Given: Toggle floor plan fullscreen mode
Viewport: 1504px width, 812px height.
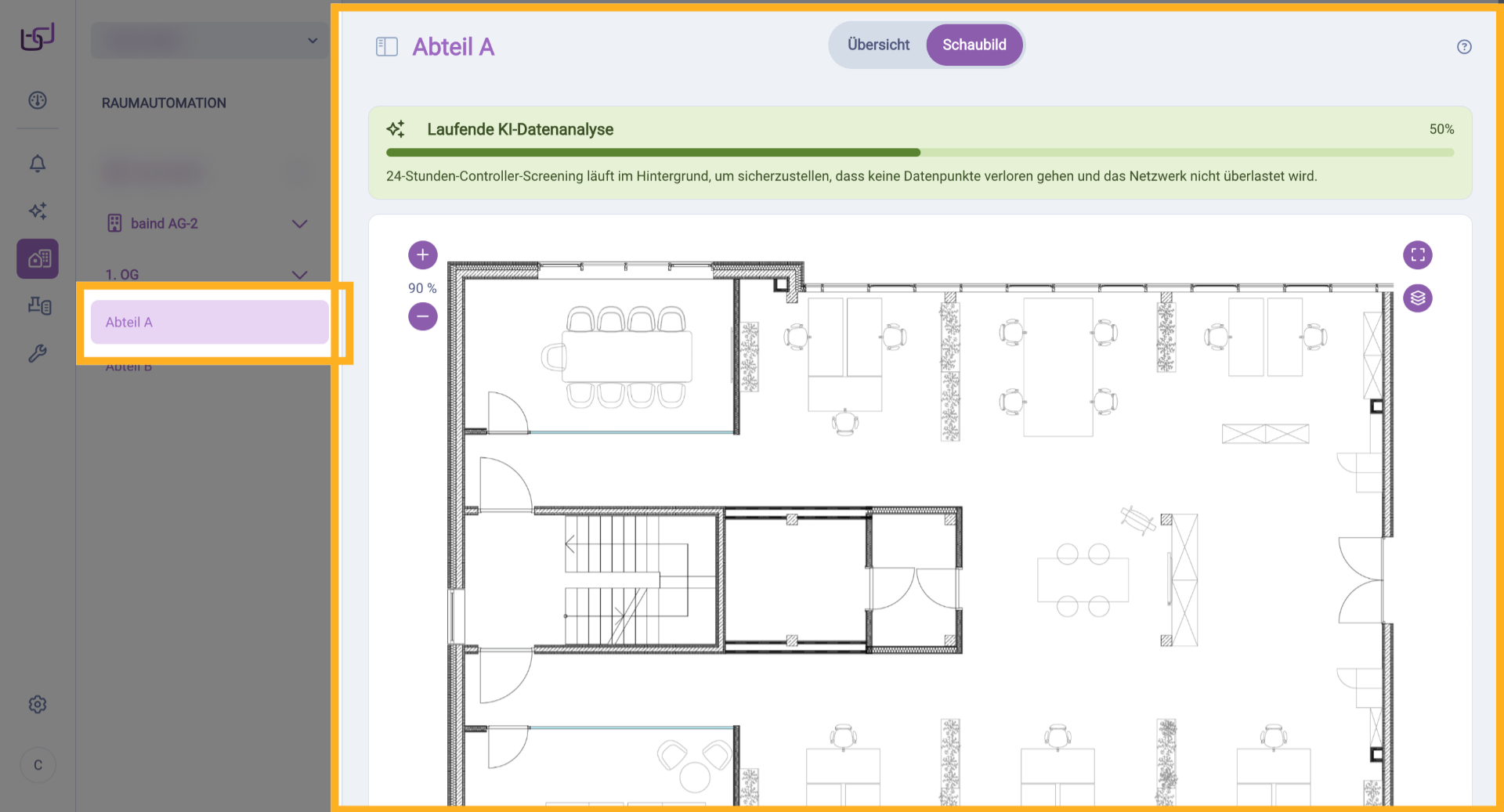Looking at the screenshot, I should (1417, 255).
